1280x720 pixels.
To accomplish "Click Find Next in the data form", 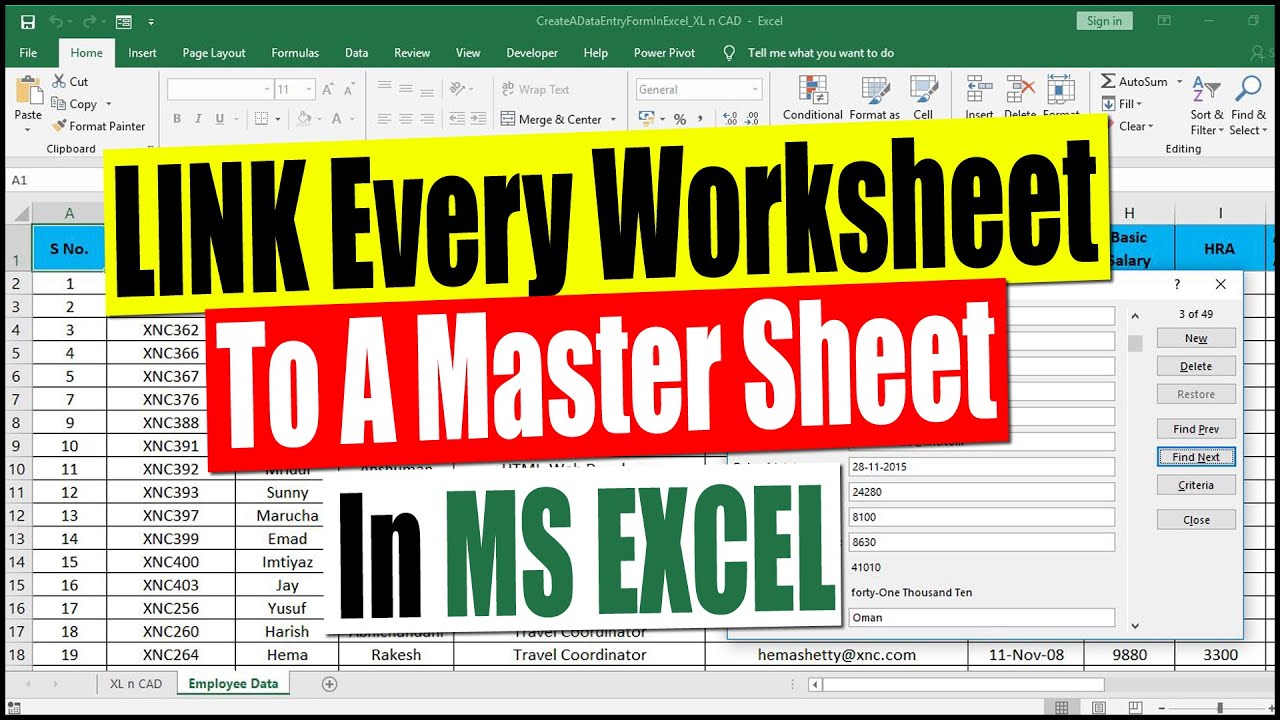I will pos(1196,457).
